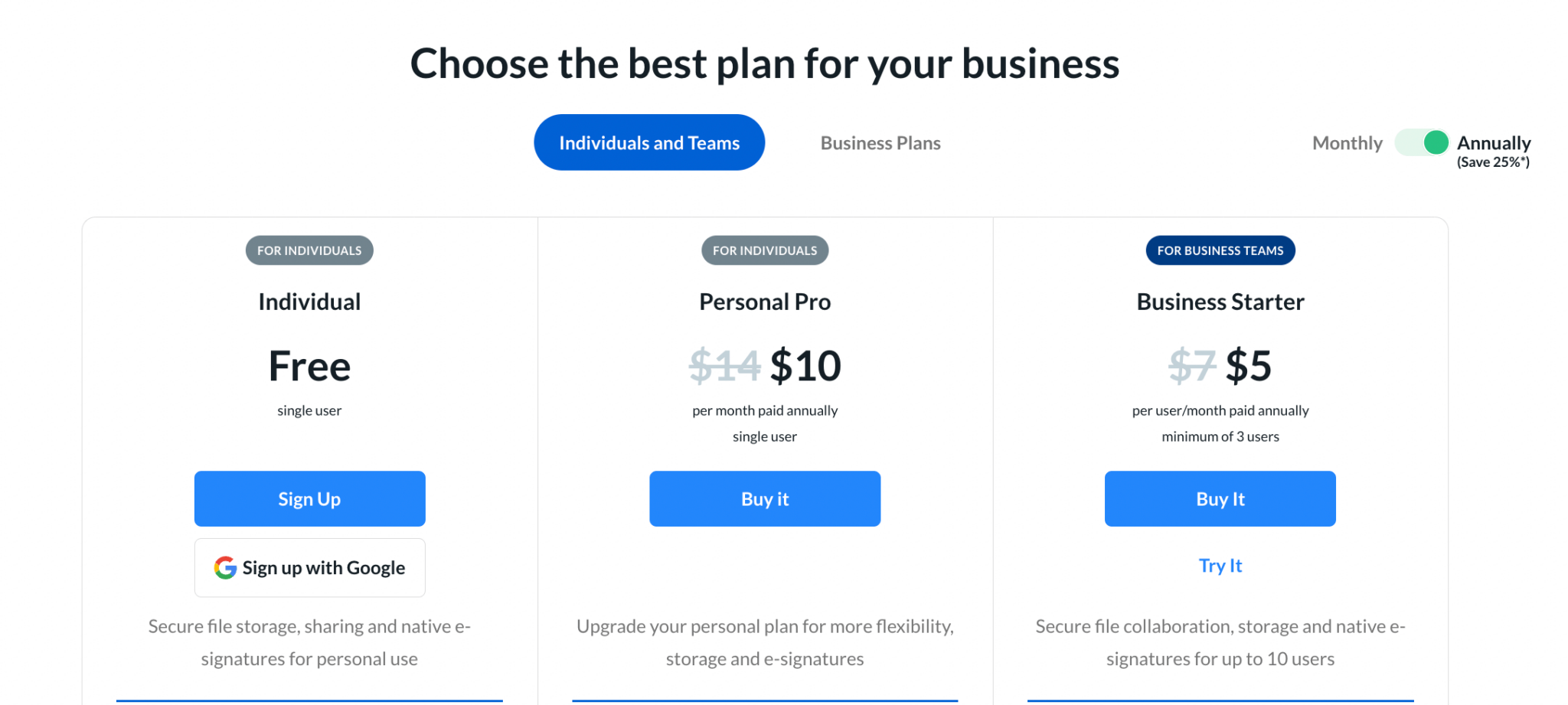This screenshot has height=705, width=1568.
Task: Click Try It under Business Starter
Action: 1220,566
